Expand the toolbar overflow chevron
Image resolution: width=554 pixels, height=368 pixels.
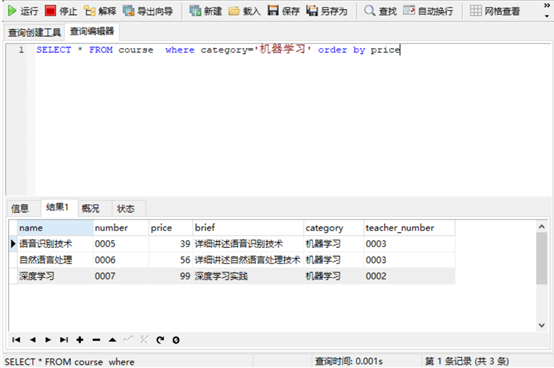pyautogui.click(x=547, y=6)
